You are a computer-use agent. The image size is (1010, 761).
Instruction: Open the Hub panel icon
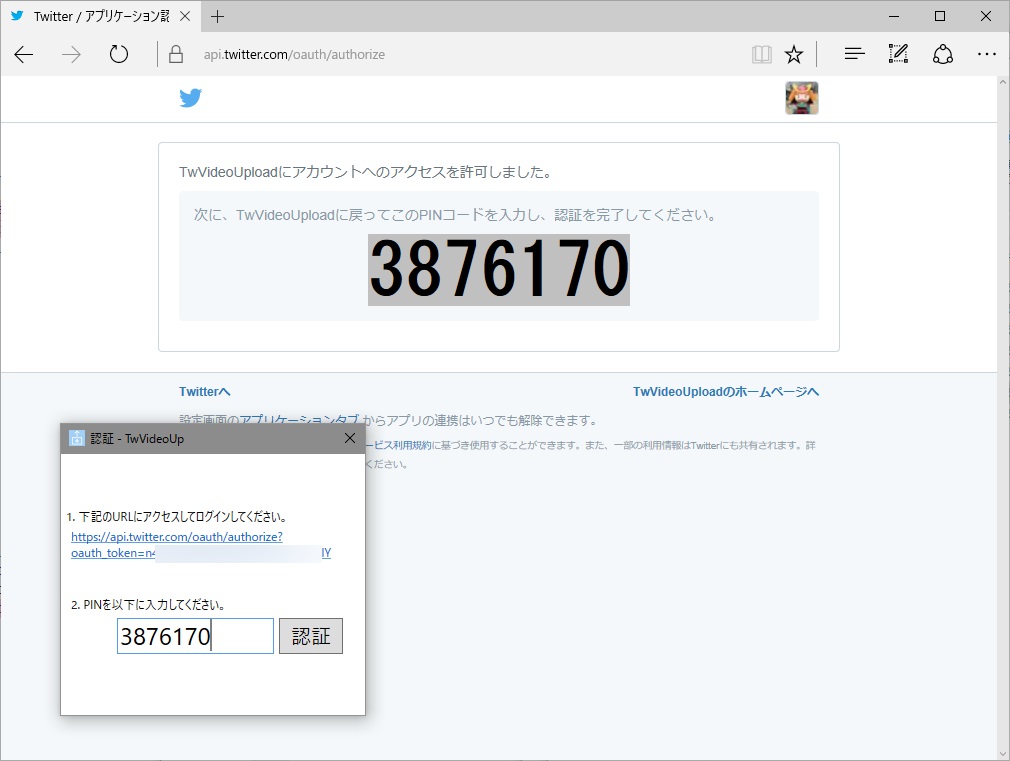853,54
